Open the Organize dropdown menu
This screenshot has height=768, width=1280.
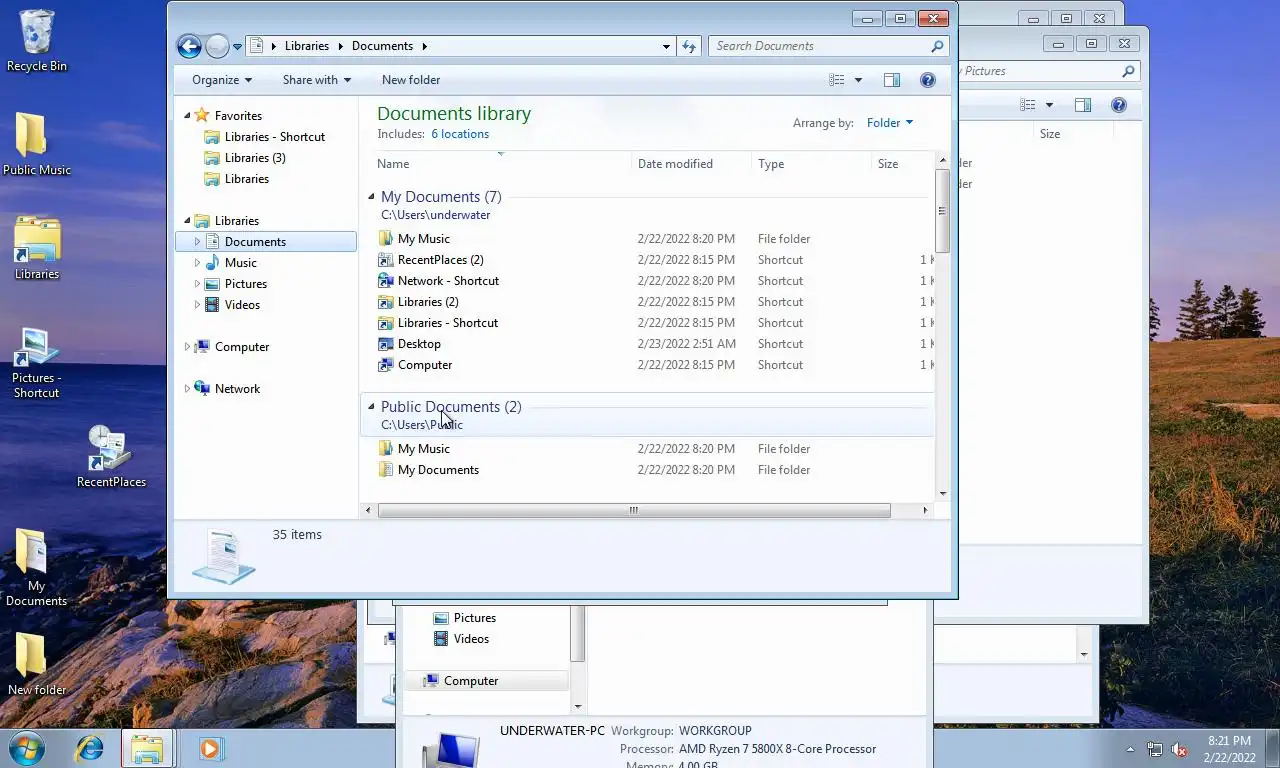pos(222,80)
